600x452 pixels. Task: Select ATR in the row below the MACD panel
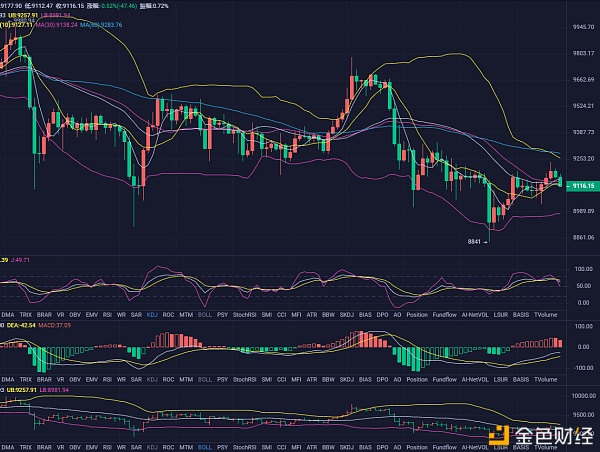tap(312, 379)
